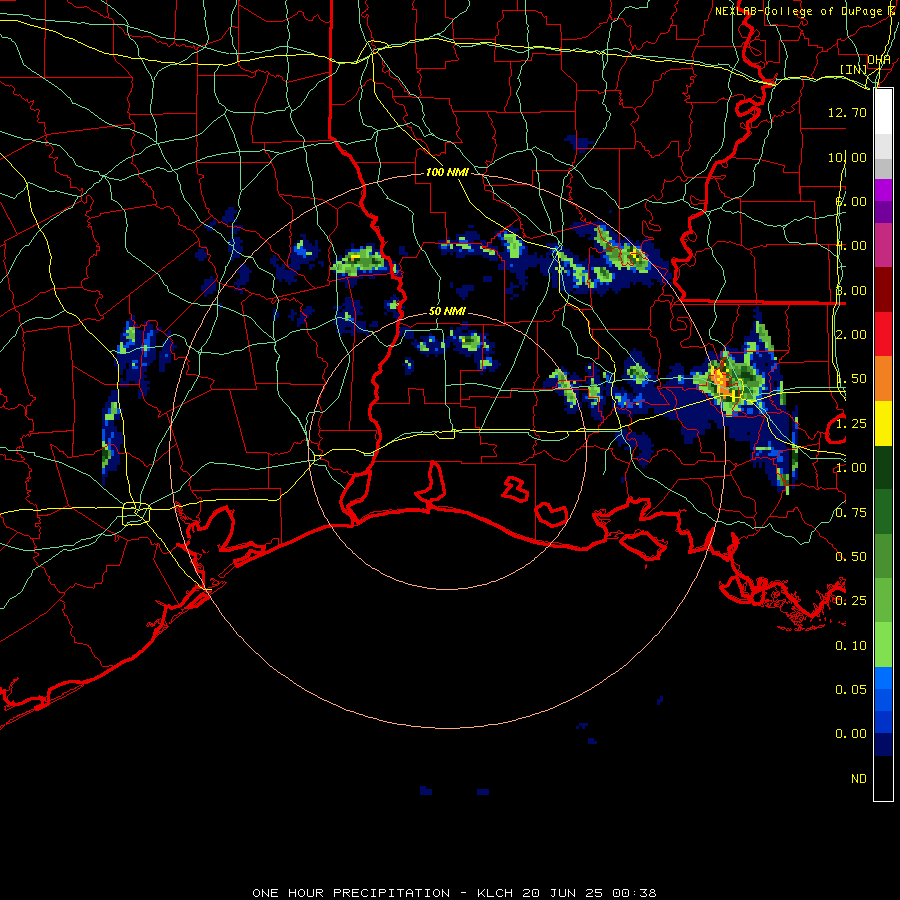Click the 10.00 legend value
Image resolution: width=900 pixels, height=900 pixels.
click(847, 157)
